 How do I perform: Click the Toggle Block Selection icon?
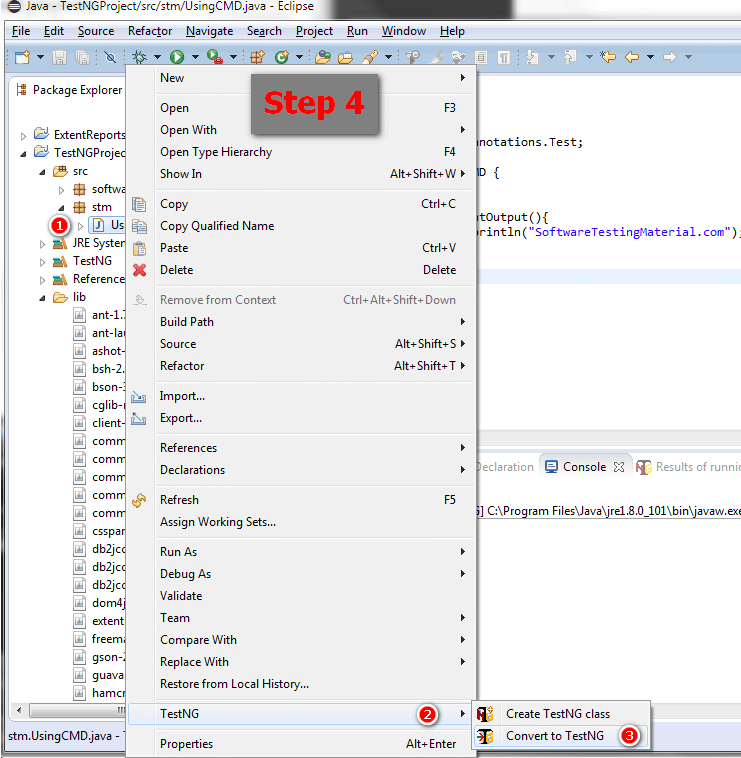481,58
